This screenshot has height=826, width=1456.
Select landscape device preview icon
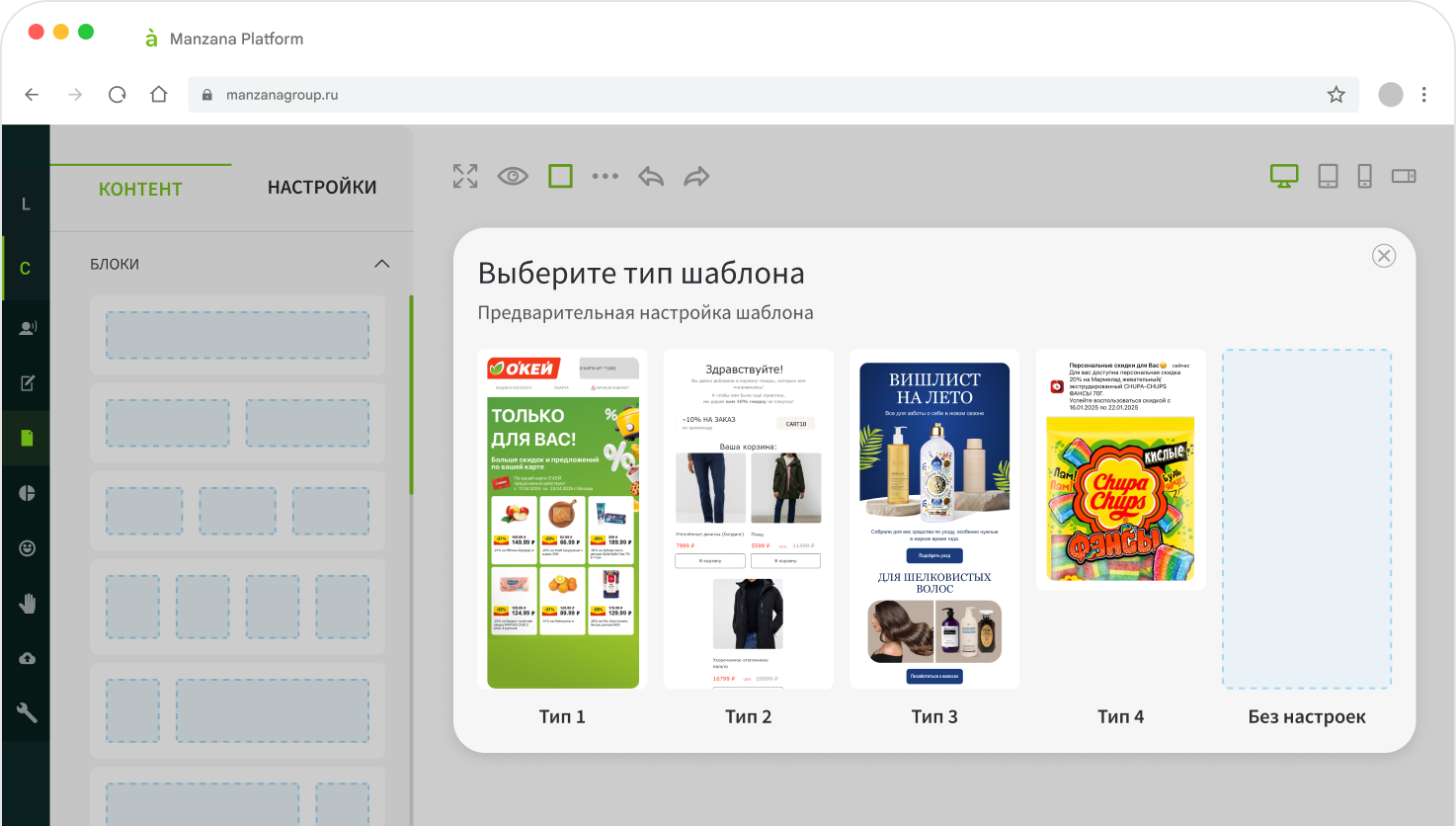tap(1404, 177)
